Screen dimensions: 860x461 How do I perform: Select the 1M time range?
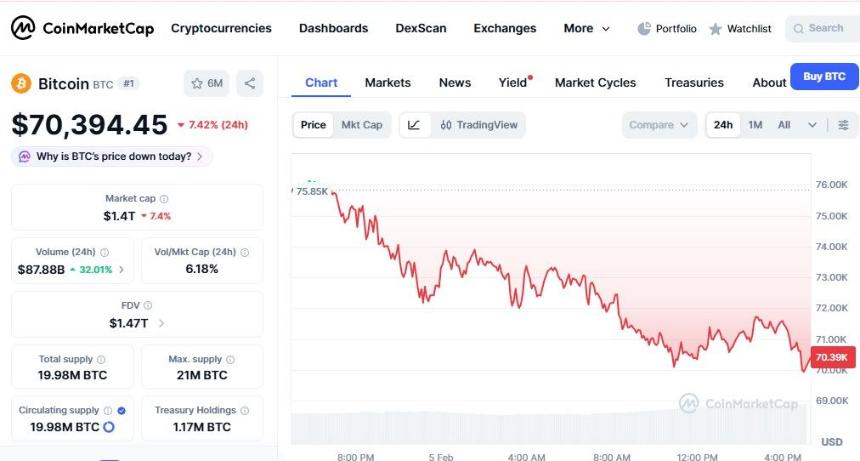(x=755, y=125)
